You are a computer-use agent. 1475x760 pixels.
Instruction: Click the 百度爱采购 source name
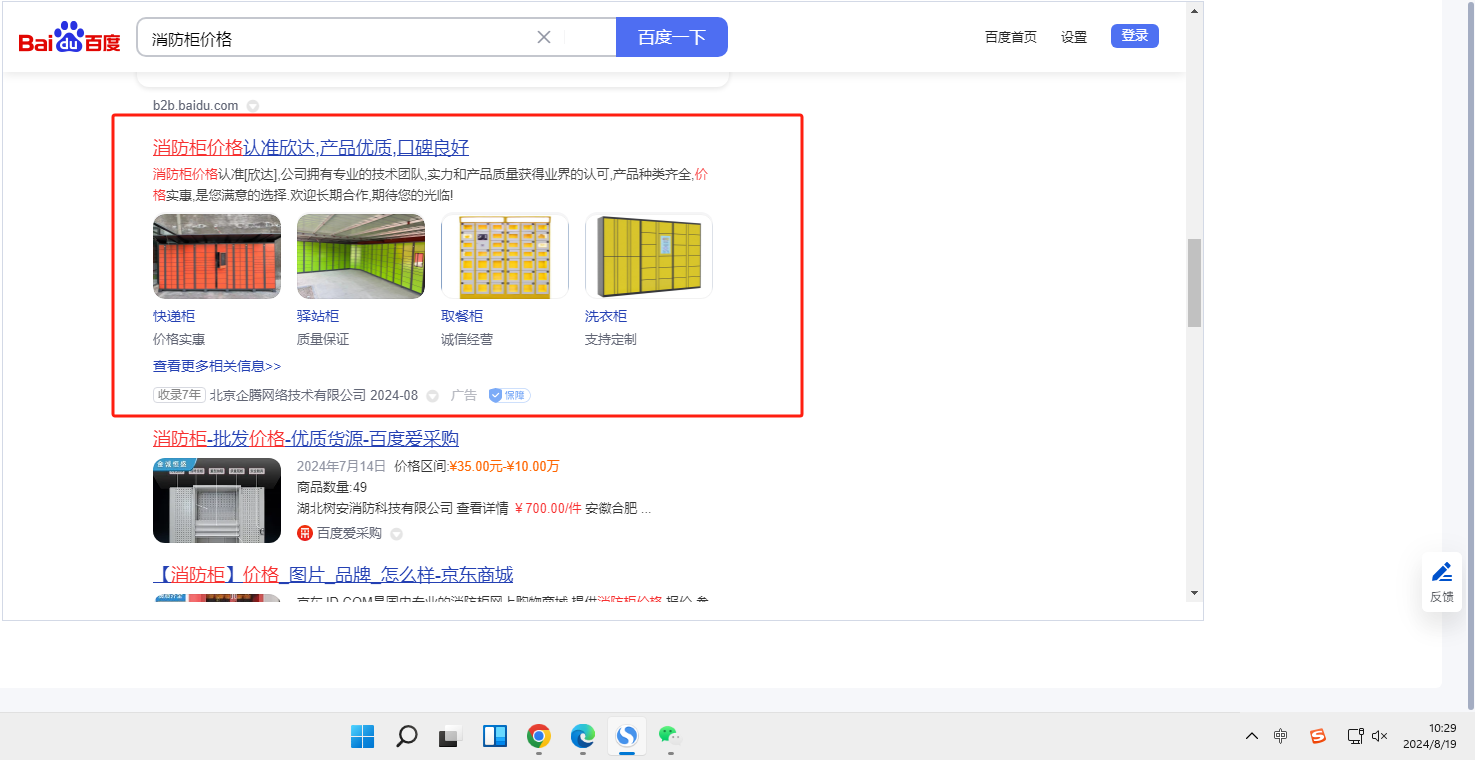tap(349, 533)
